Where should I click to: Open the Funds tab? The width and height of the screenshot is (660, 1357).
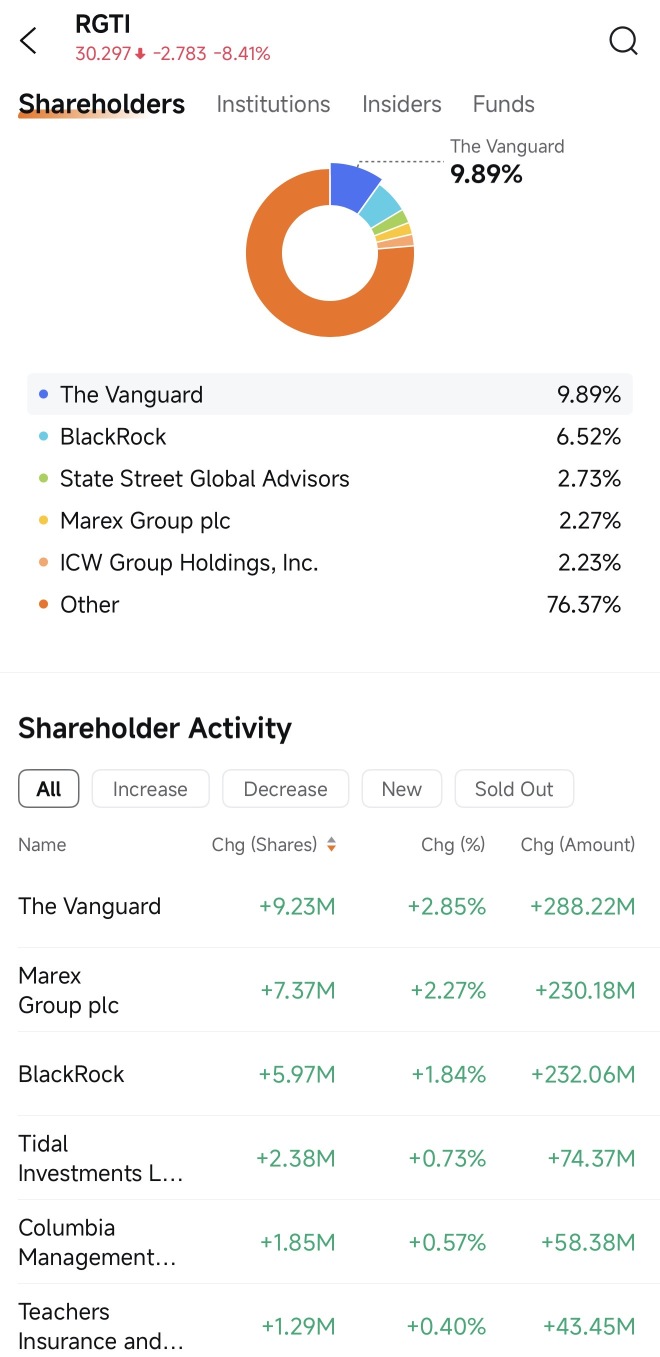504,104
